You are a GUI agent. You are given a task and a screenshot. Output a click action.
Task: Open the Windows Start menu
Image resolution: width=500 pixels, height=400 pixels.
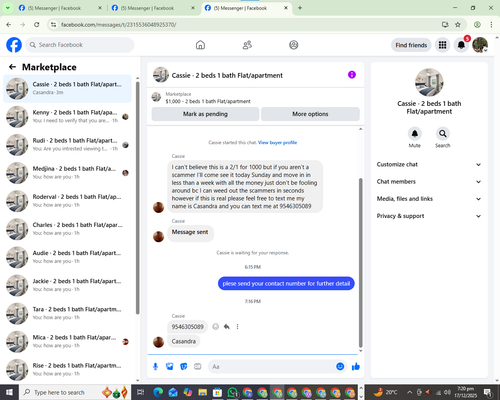(x=9, y=392)
